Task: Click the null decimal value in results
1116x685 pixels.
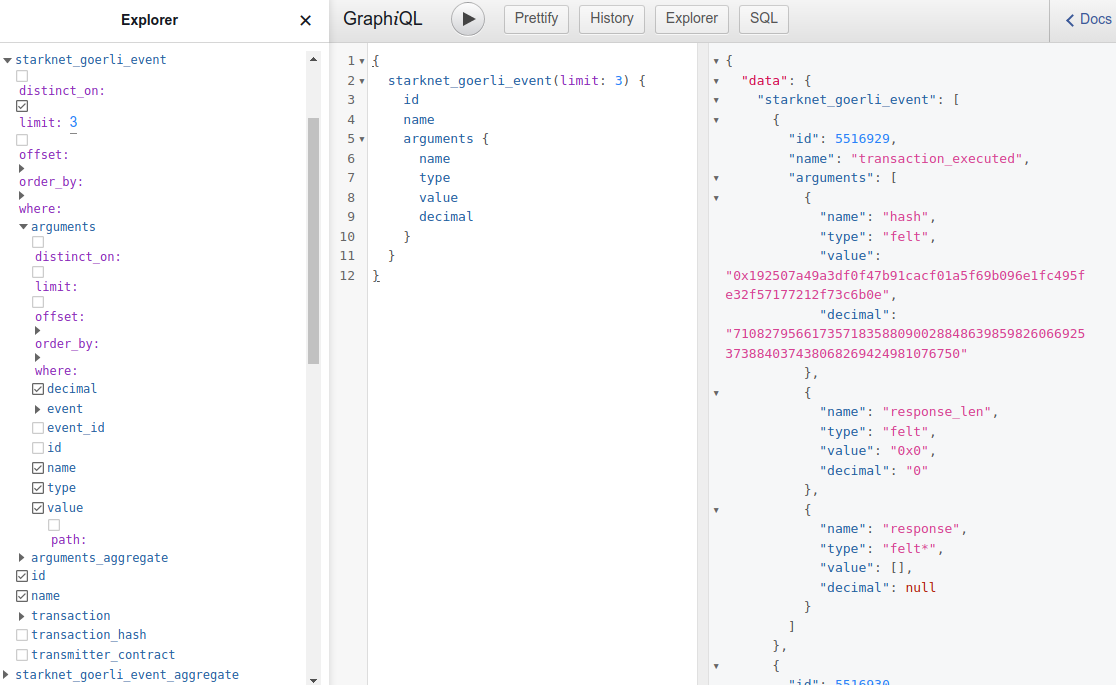Action: 920,587
